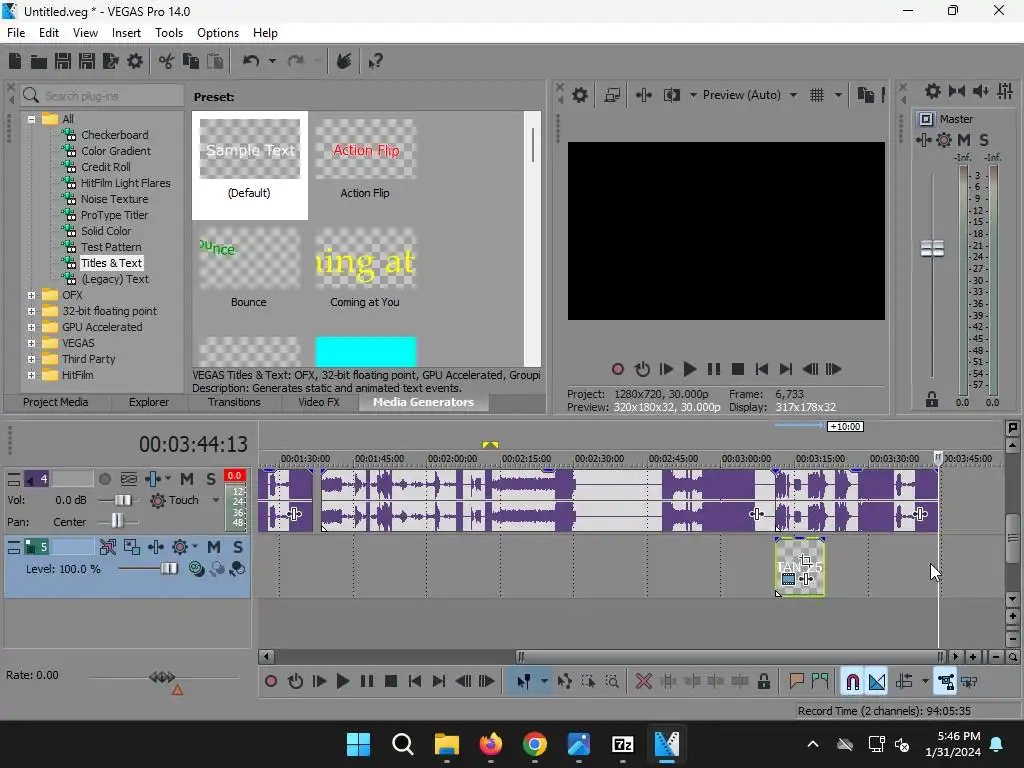1024x768 pixels.
Task: Switch to Transitions tab
Action: 234,402
